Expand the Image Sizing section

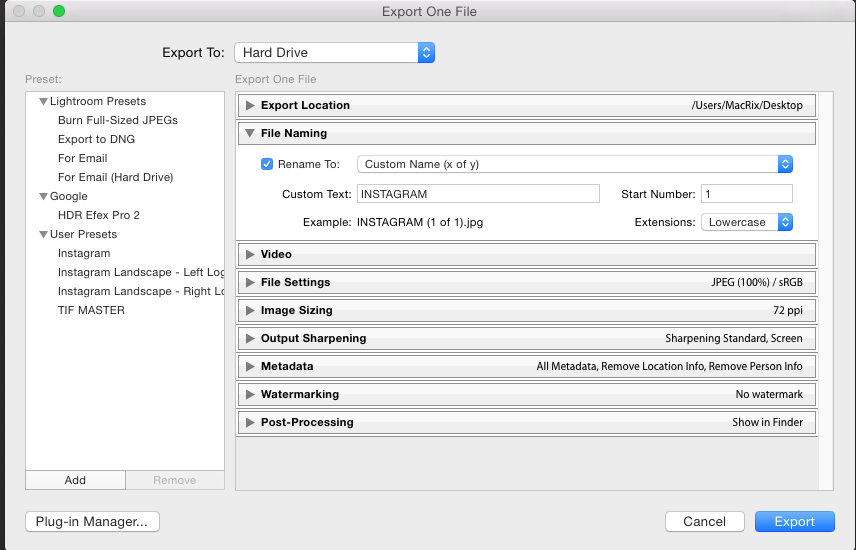tap(250, 310)
